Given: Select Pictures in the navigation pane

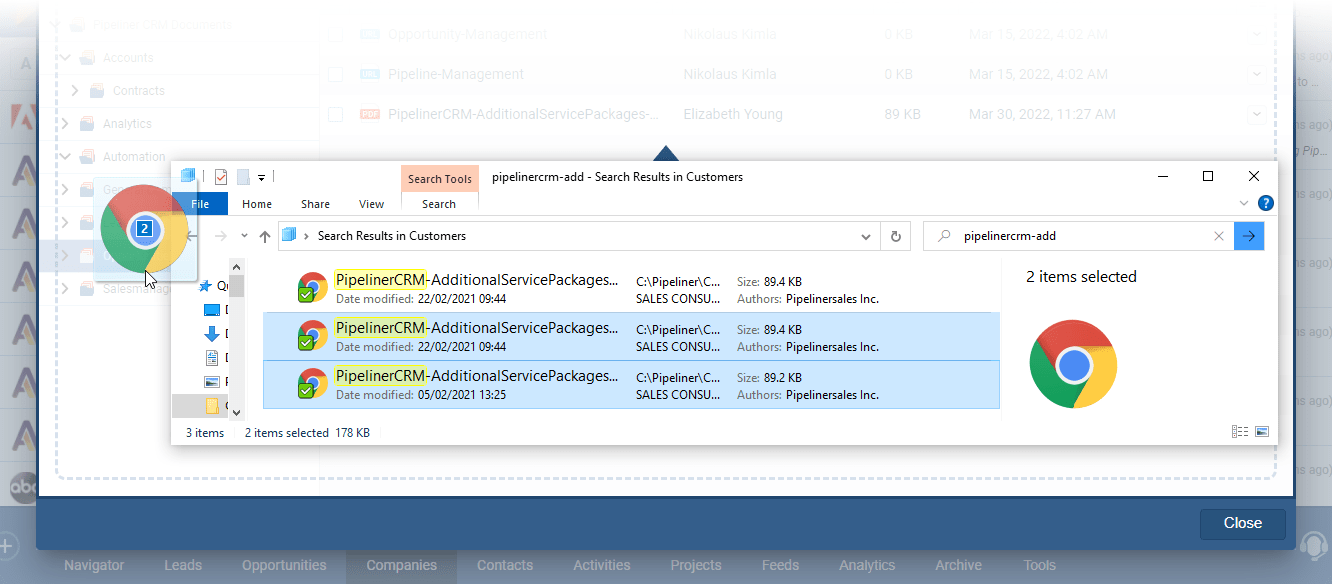Looking at the screenshot, I should 213,381.
